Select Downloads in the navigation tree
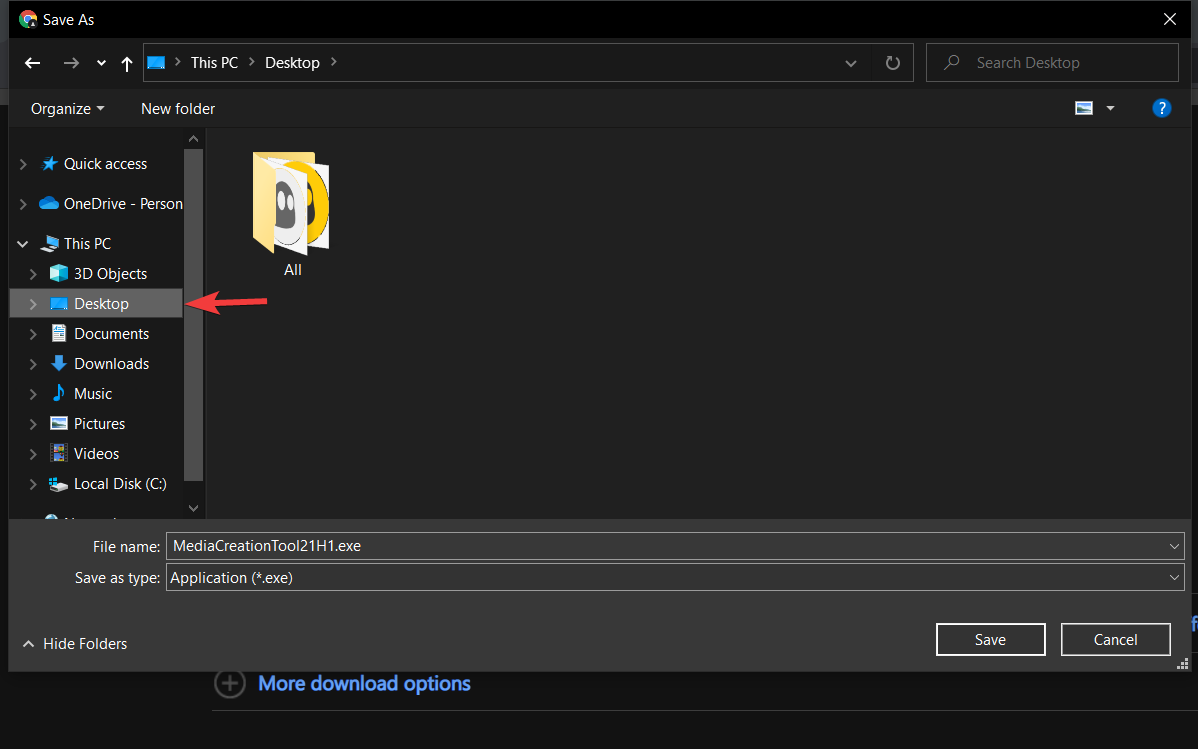Screen dimensions: 1198x749 [112, 364]
